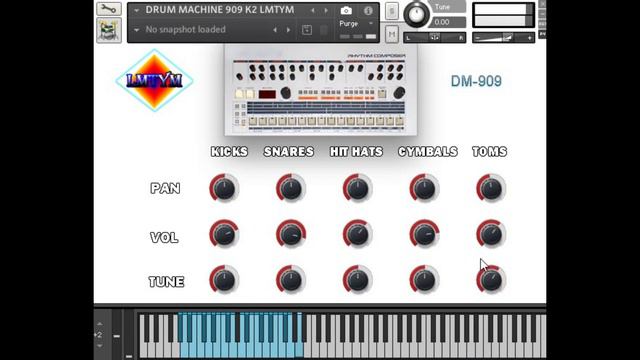Adjust the Snares PAN knob
Image resolution: width=640 pixels, height=360 pixels.
coord(291,188)
